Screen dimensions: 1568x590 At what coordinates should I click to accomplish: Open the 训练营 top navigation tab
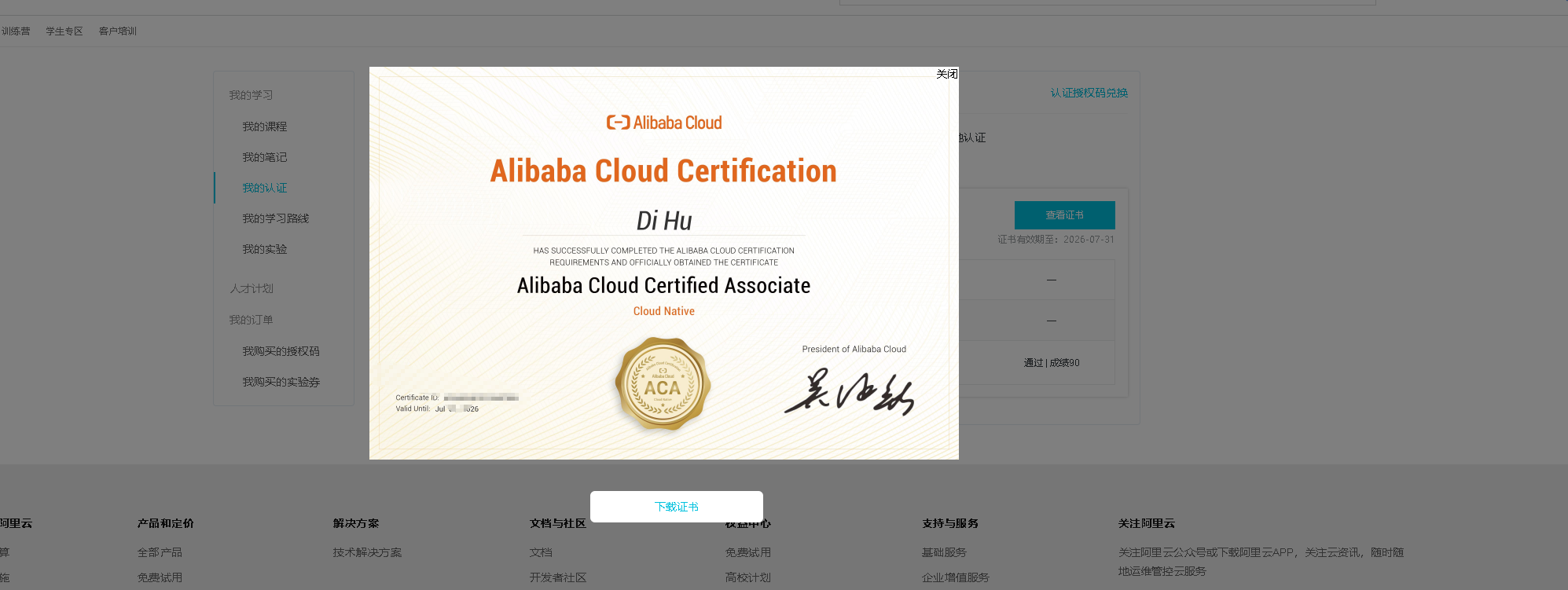(15, 31)
